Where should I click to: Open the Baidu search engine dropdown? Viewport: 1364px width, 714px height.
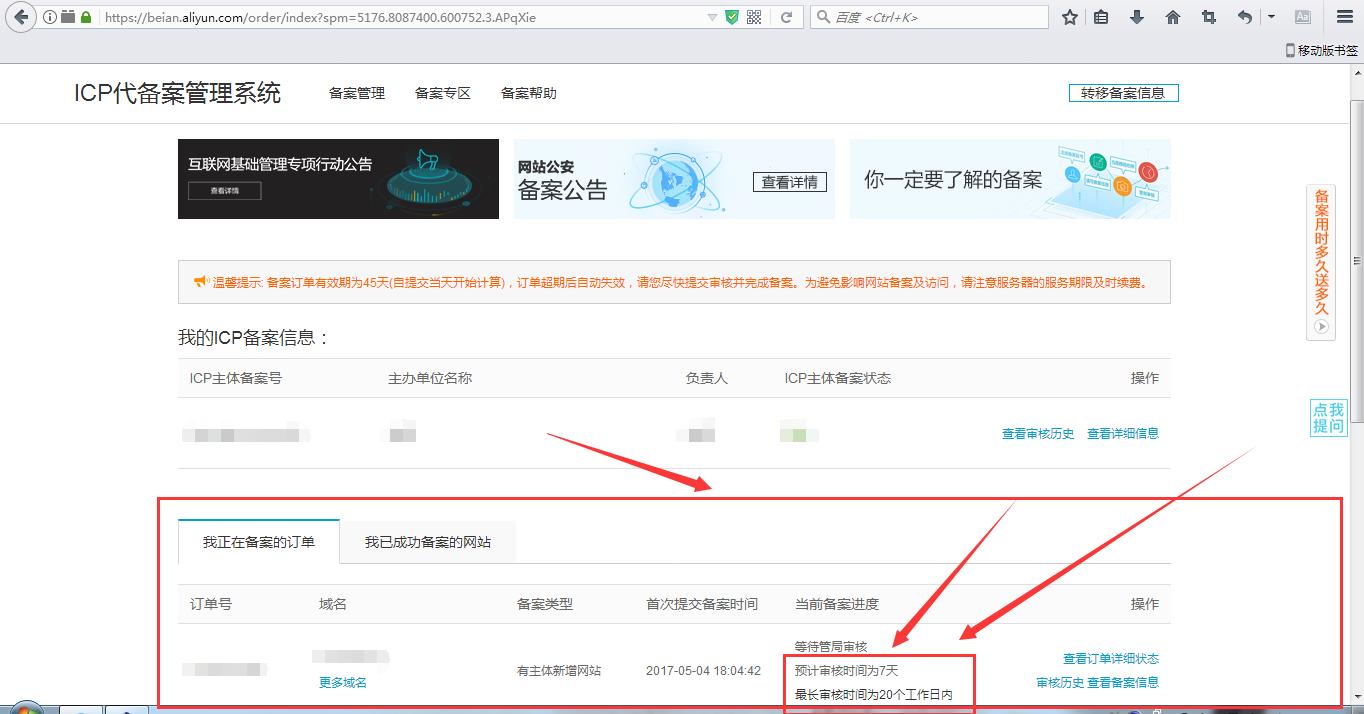(824, 16)
